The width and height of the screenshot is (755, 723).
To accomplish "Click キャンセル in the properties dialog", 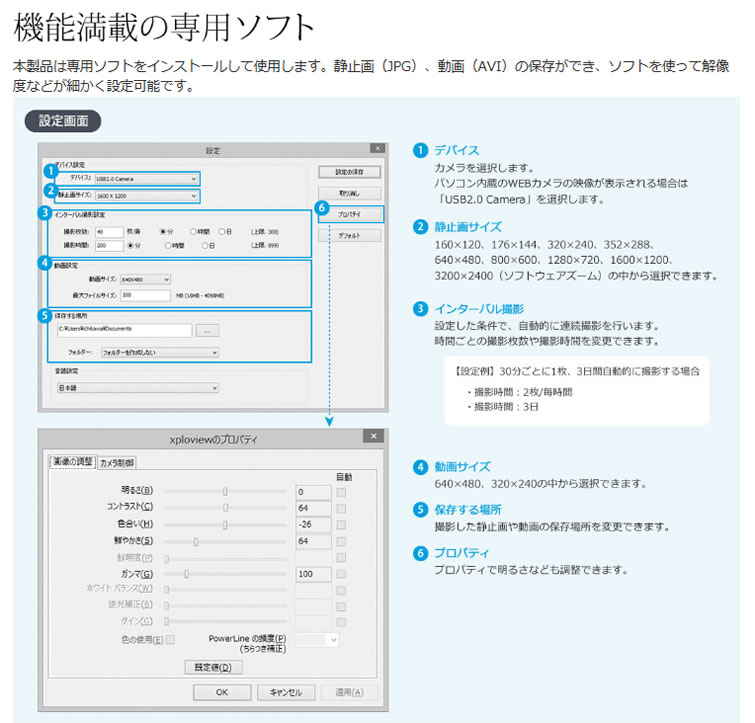I will pos(286,692).
